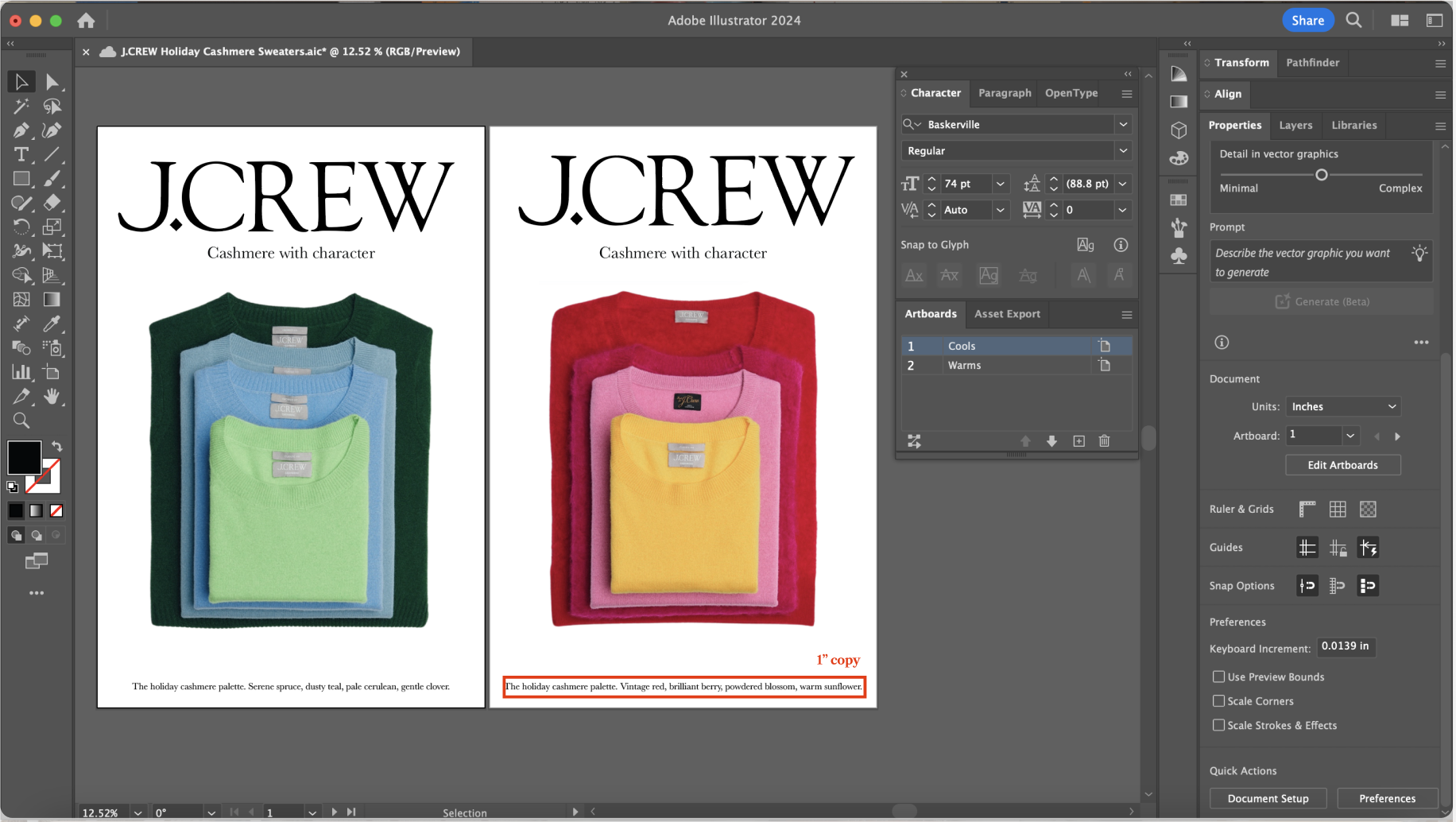Image resolution: width=1456 pixels, height=822 pixels.
Task: Select the Gradient tool
Action: tap(52, 300)
